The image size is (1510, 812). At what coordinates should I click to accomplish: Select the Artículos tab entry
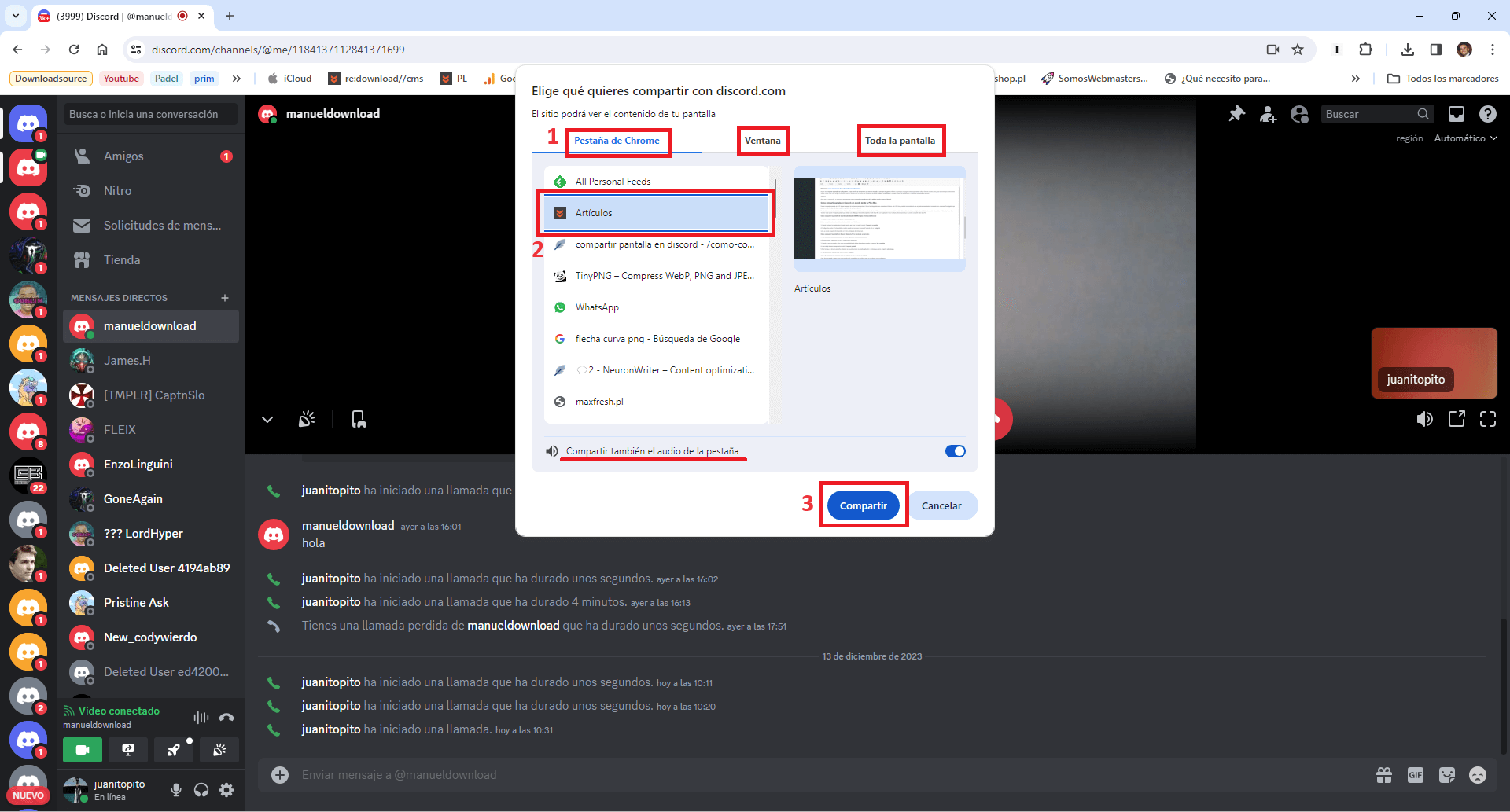656,213
